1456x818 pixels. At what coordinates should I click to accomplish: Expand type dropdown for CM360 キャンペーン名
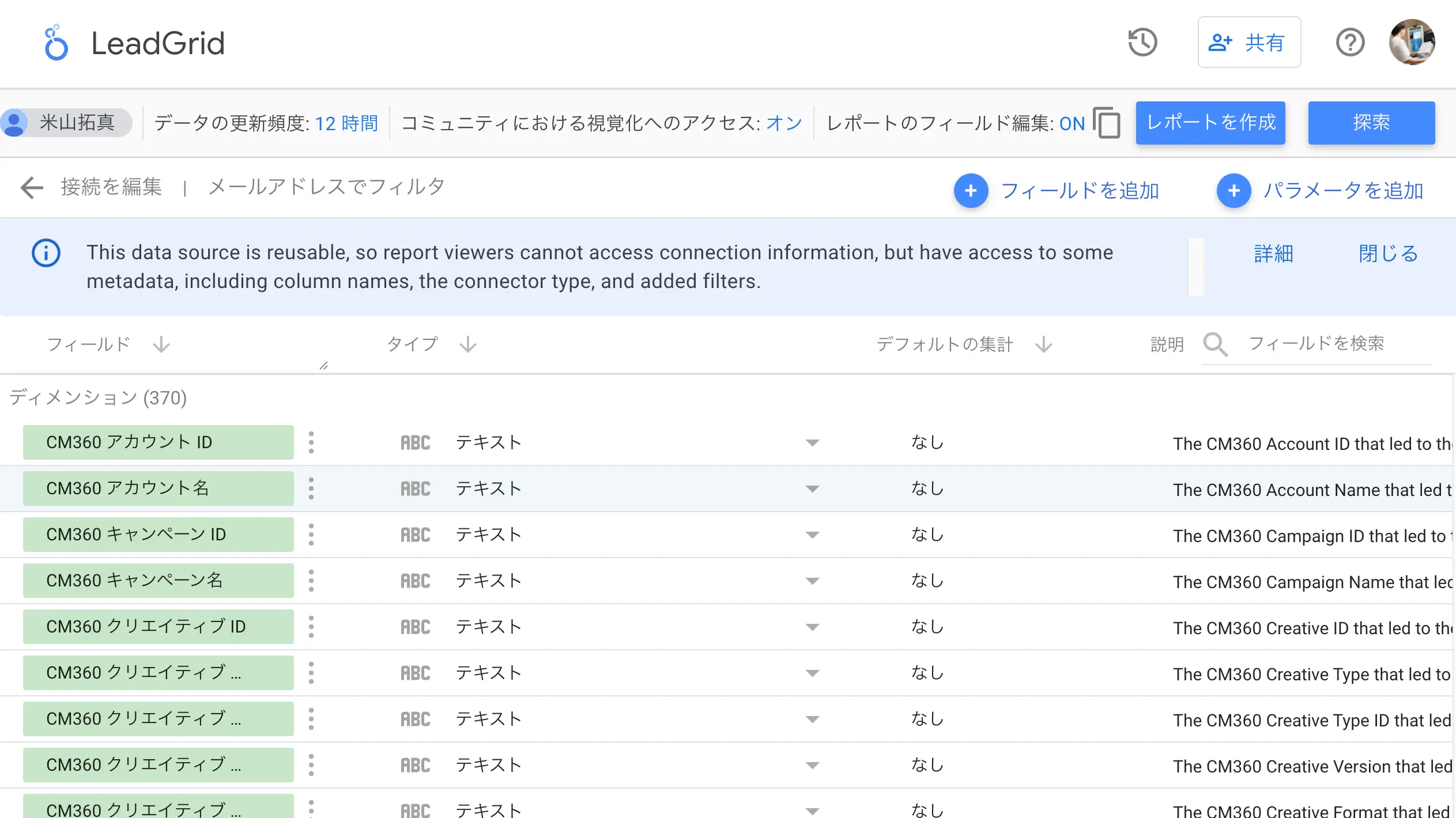point(812,581)
